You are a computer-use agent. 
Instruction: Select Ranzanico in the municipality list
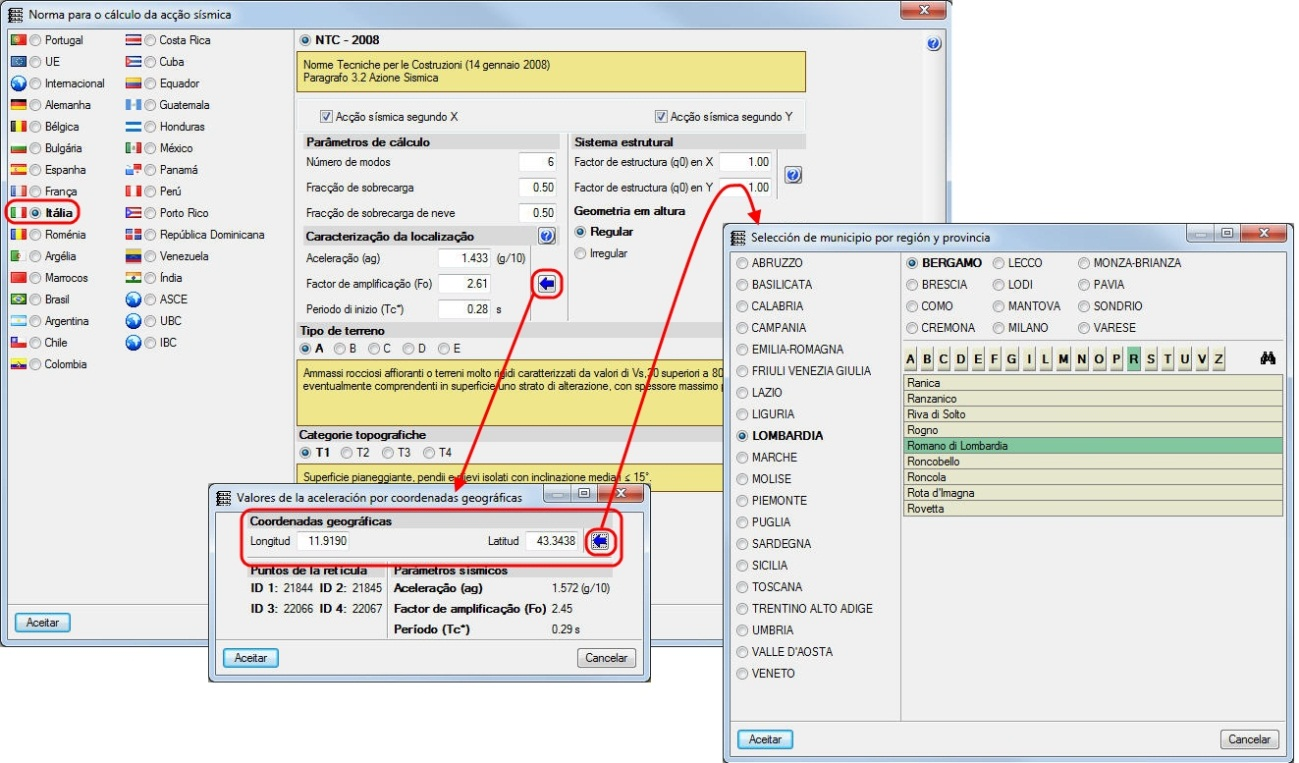[1092, 399]
